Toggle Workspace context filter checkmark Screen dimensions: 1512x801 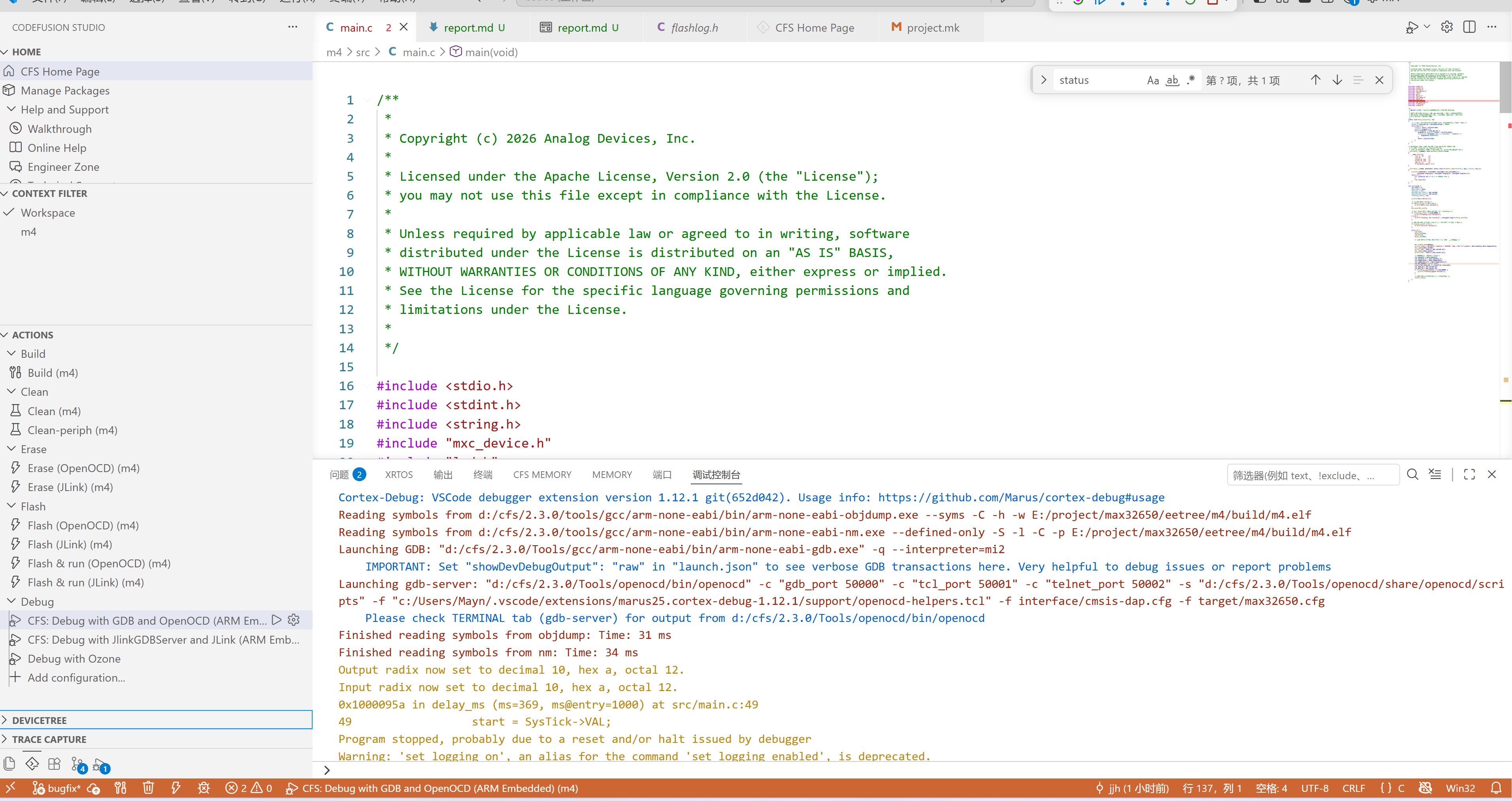point(9,212)
